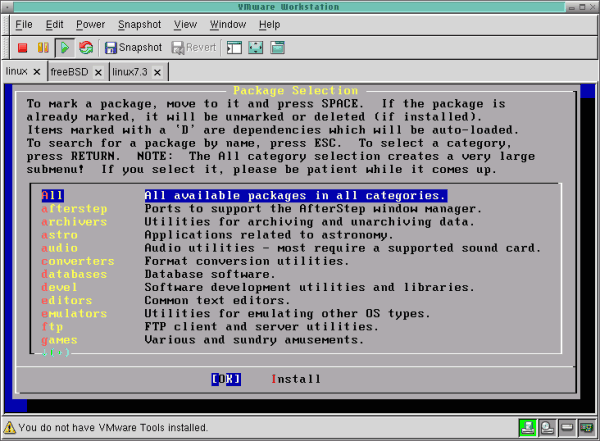
Task: Select the astro category
Action: pos(59,235)
